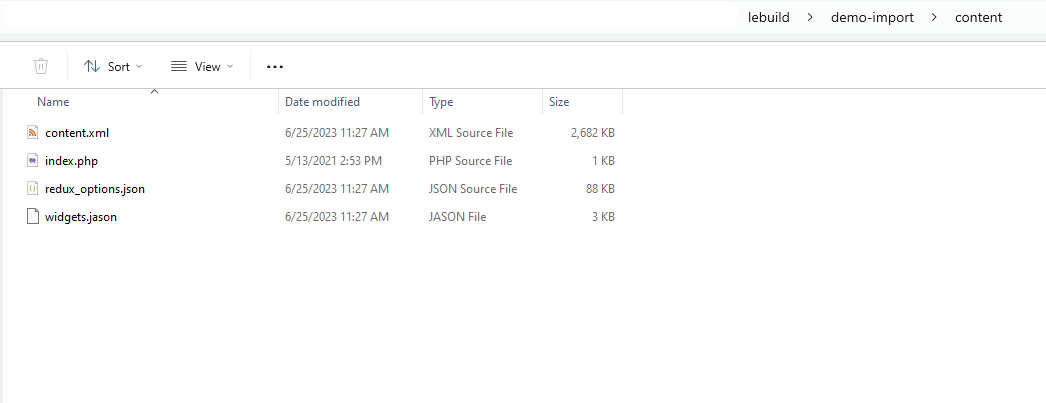Go to the lebuild breadcrumb folder
The width and height of the screenshot is (1046, 403).
point(768,18)
